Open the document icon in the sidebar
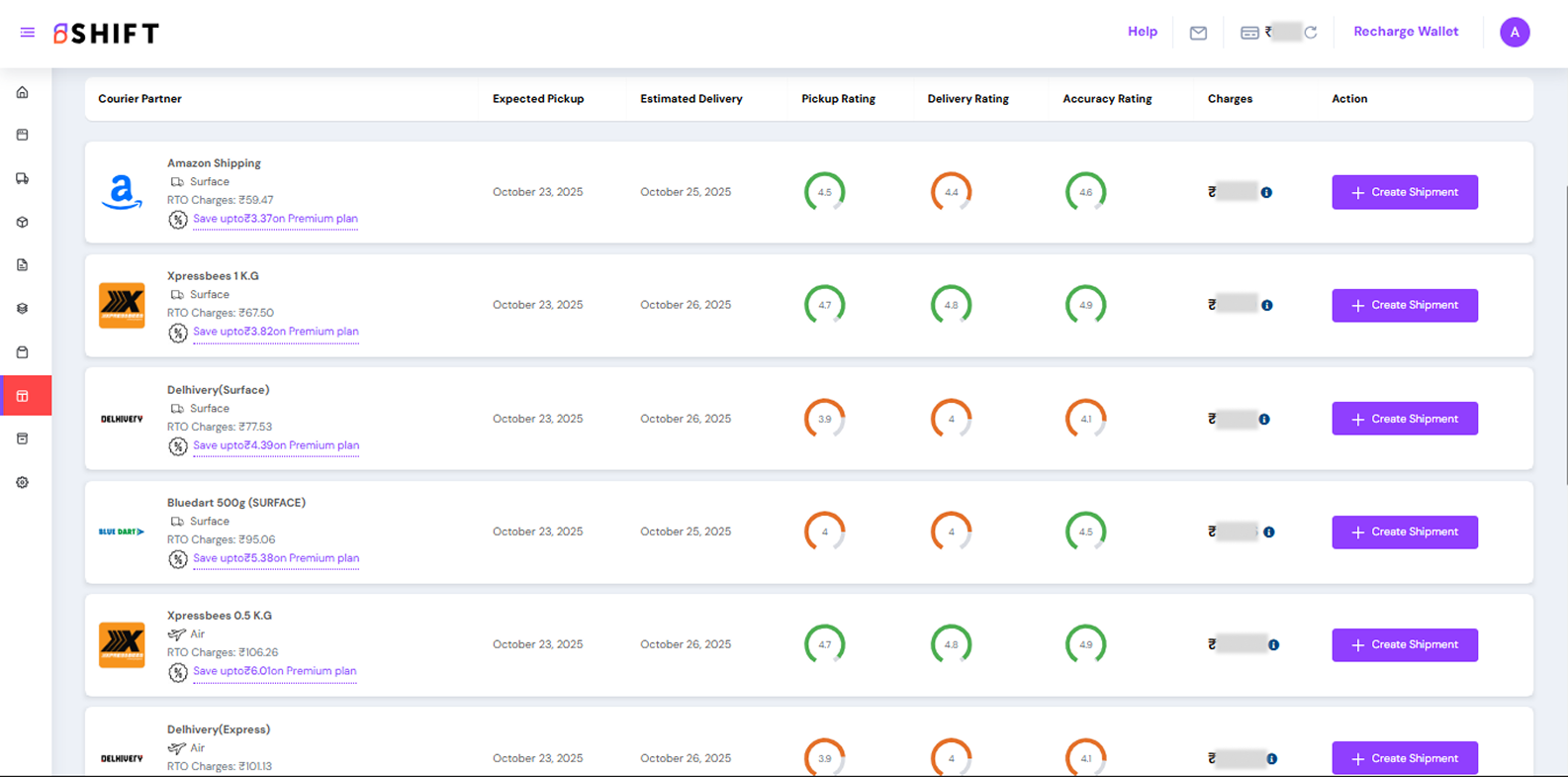The width and height of the screenshot is (1568, 777). click(x=23, y=265)
